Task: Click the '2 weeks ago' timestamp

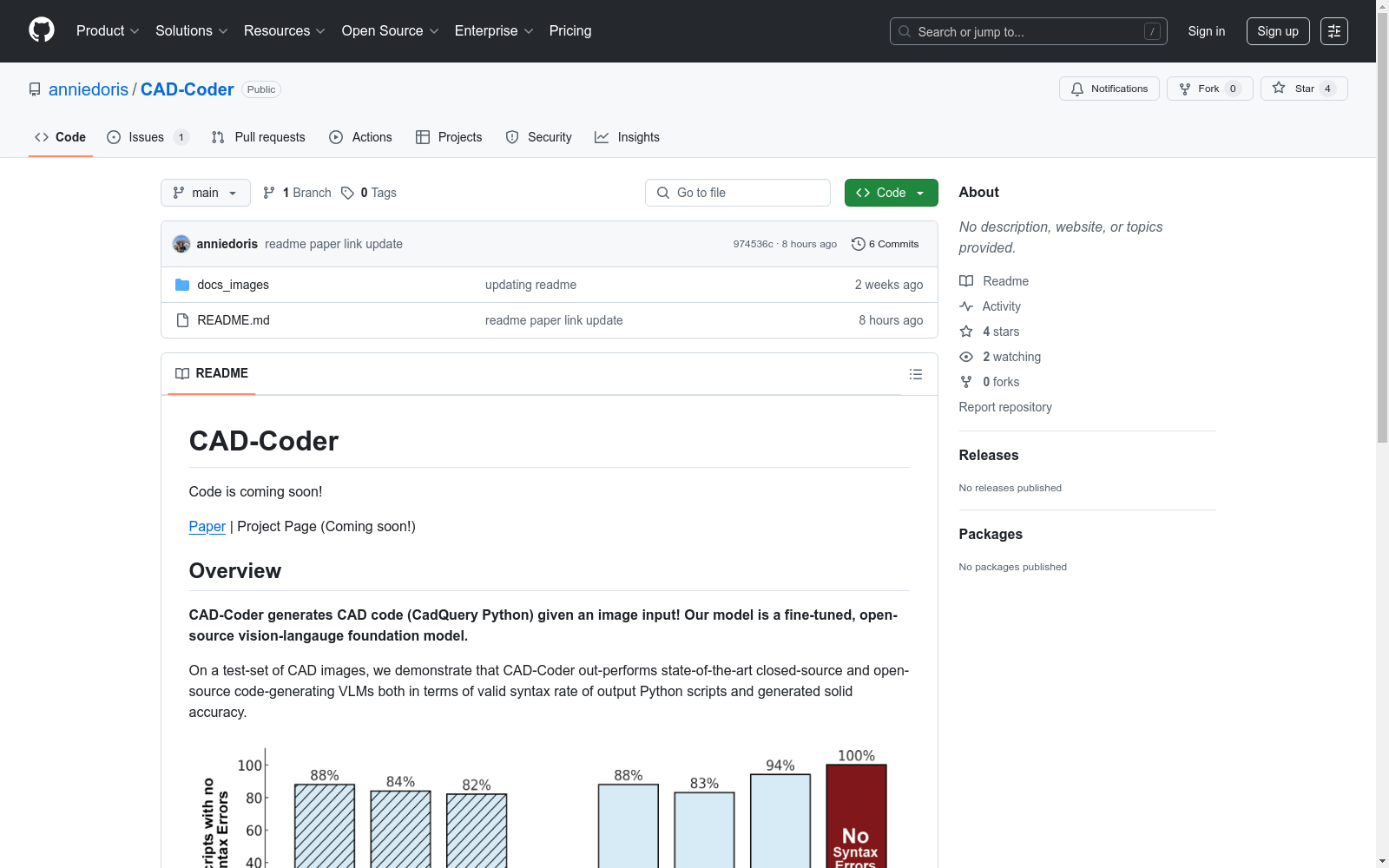Action: click(x=889, y=285)
